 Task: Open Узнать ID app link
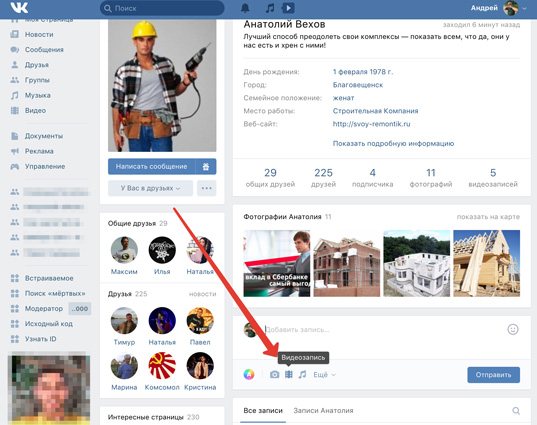(40, 339)
